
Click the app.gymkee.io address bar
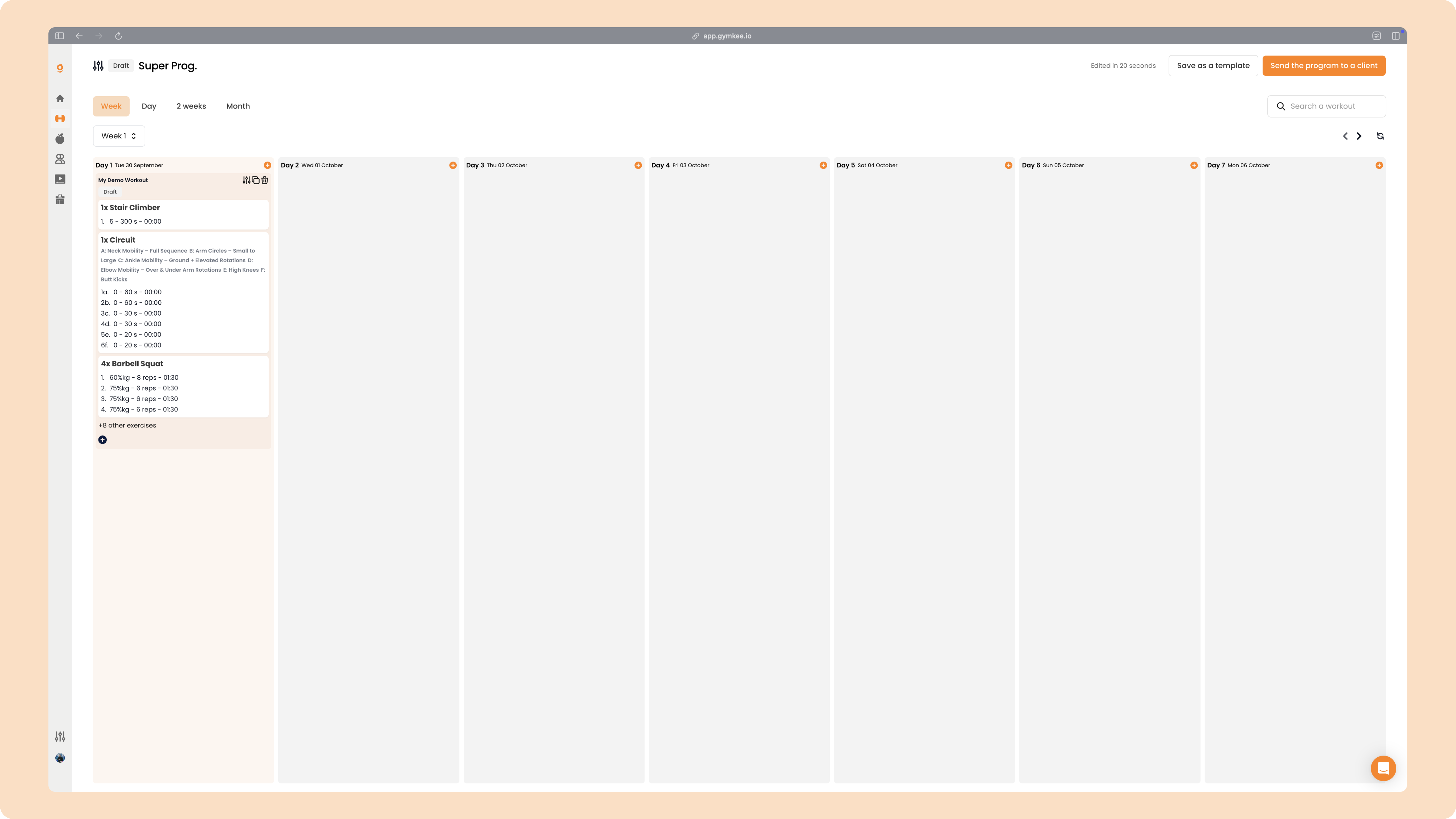point(722,36)
